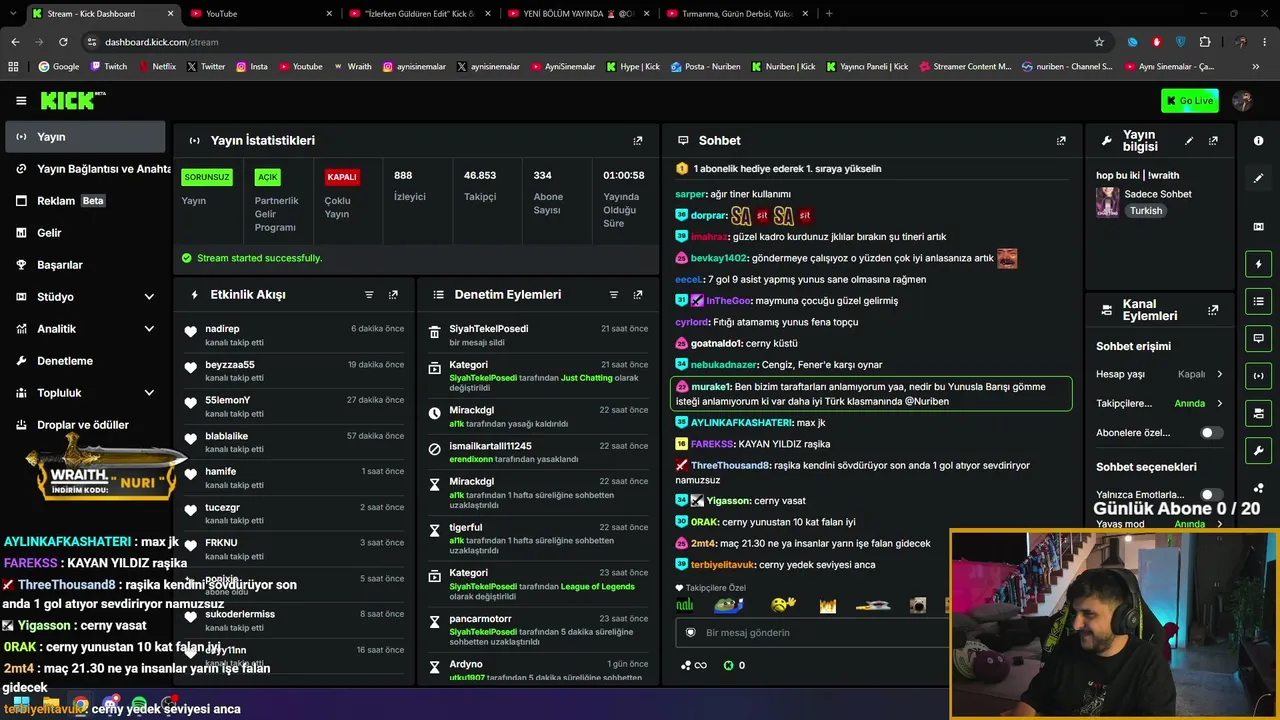
Task: Pop out the Kanal Eylemleri panel
Action: tap(1213, 310)
